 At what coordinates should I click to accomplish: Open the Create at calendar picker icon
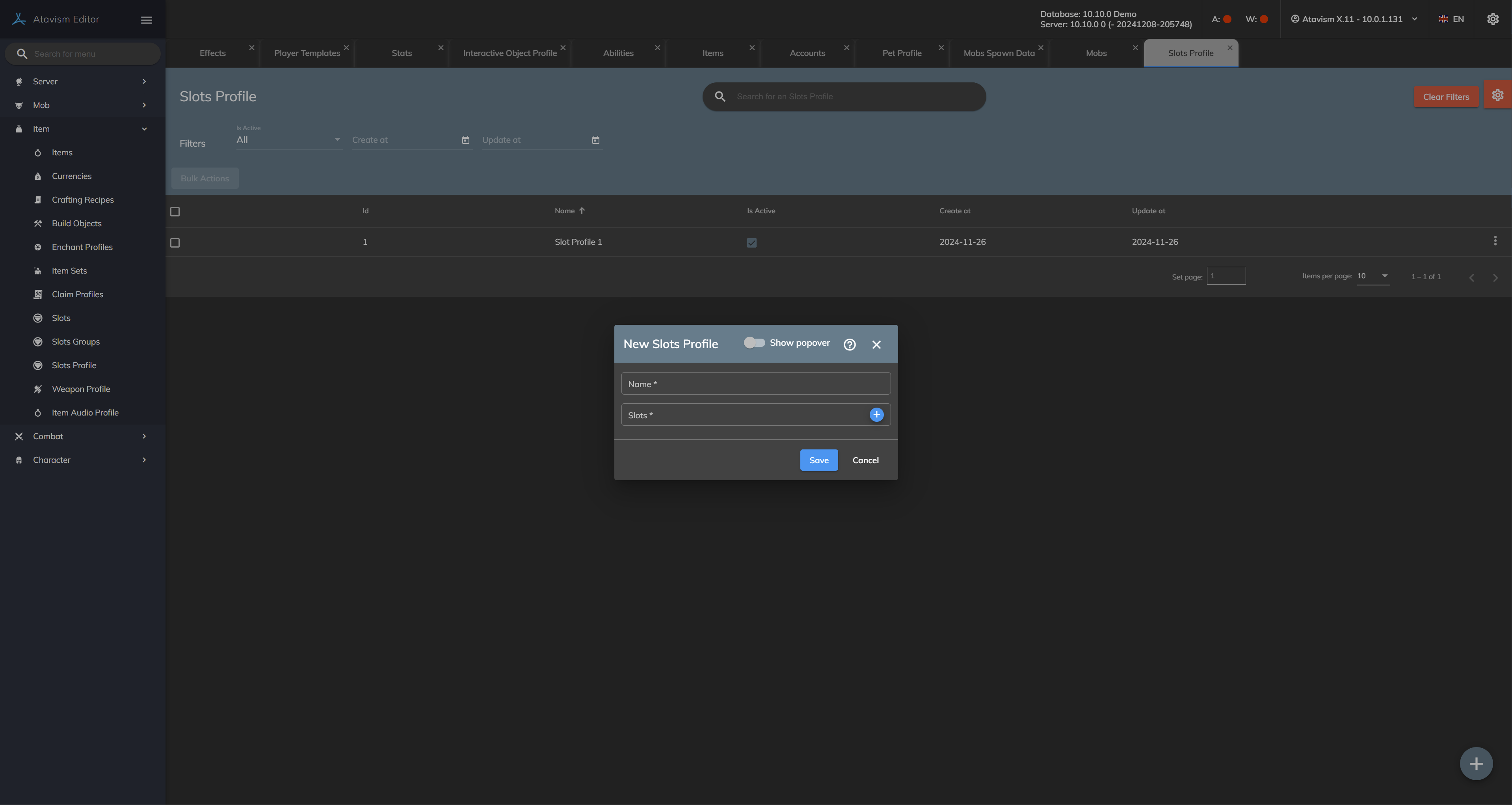point(465,140)
